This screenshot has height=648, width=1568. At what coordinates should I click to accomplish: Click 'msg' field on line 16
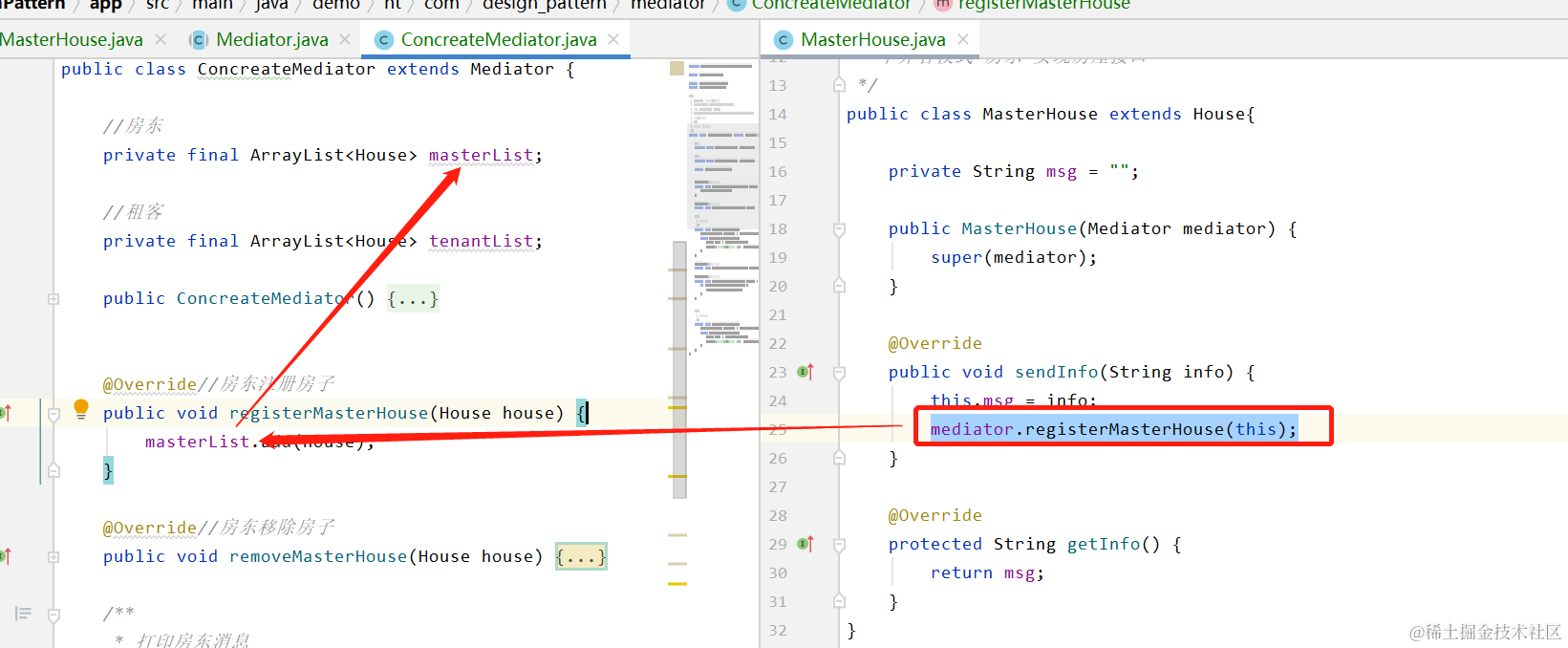[x=1062, y=171]
